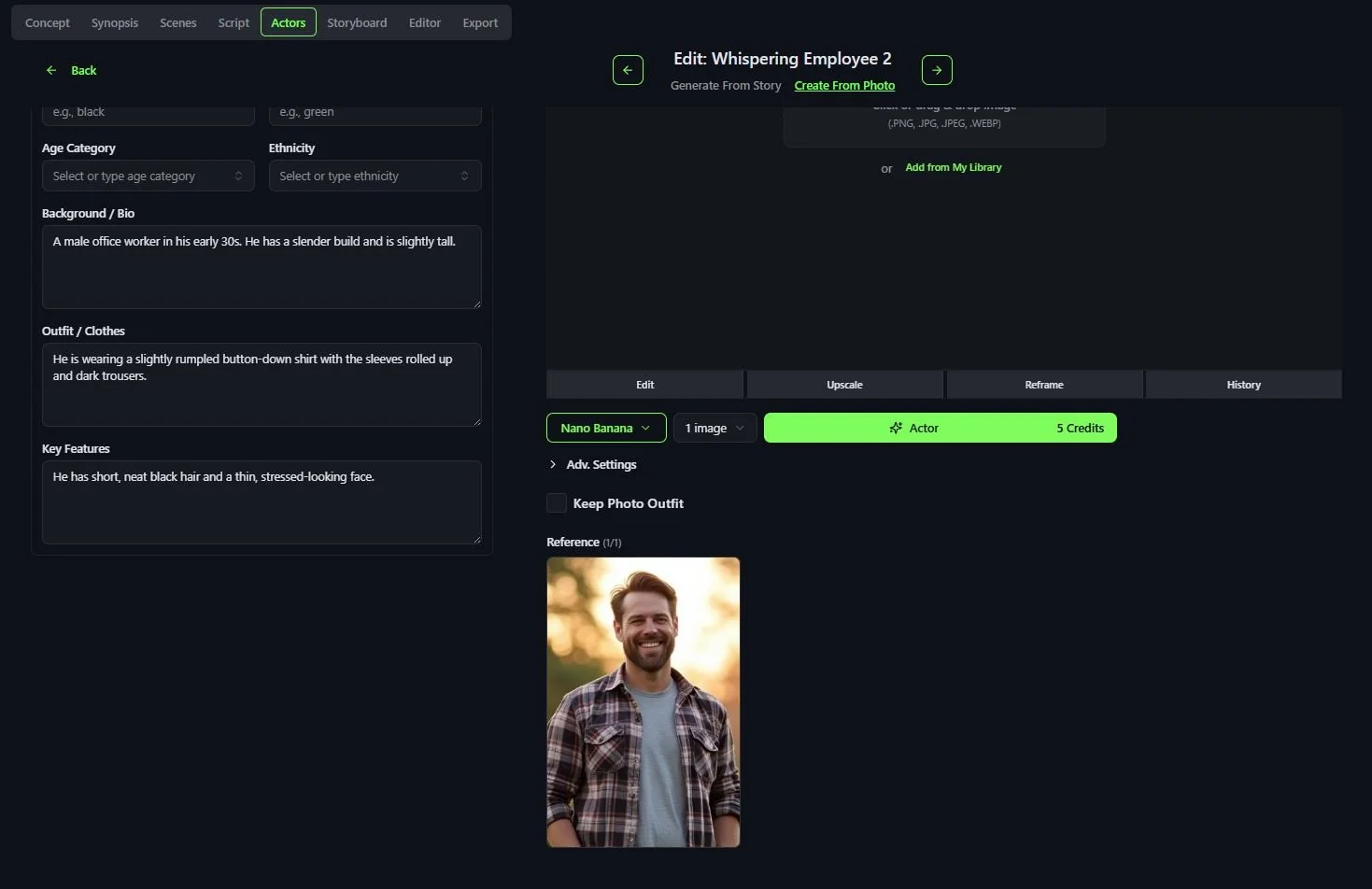Screen dimensions: 1372x889
Task: Open the Scenes tab
Action: (178, 22)
